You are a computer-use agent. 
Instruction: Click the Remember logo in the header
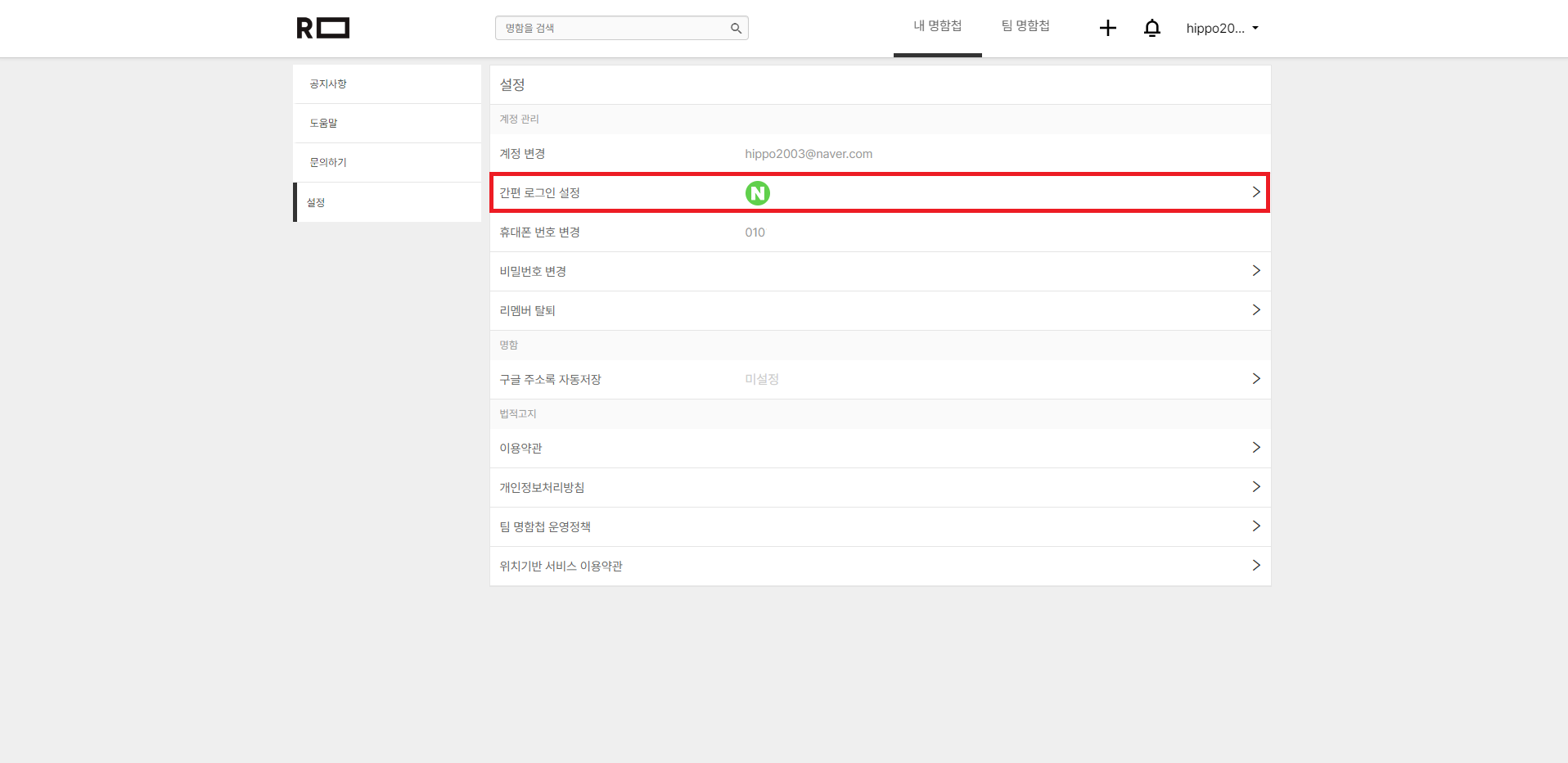click(x=322, y=28)
